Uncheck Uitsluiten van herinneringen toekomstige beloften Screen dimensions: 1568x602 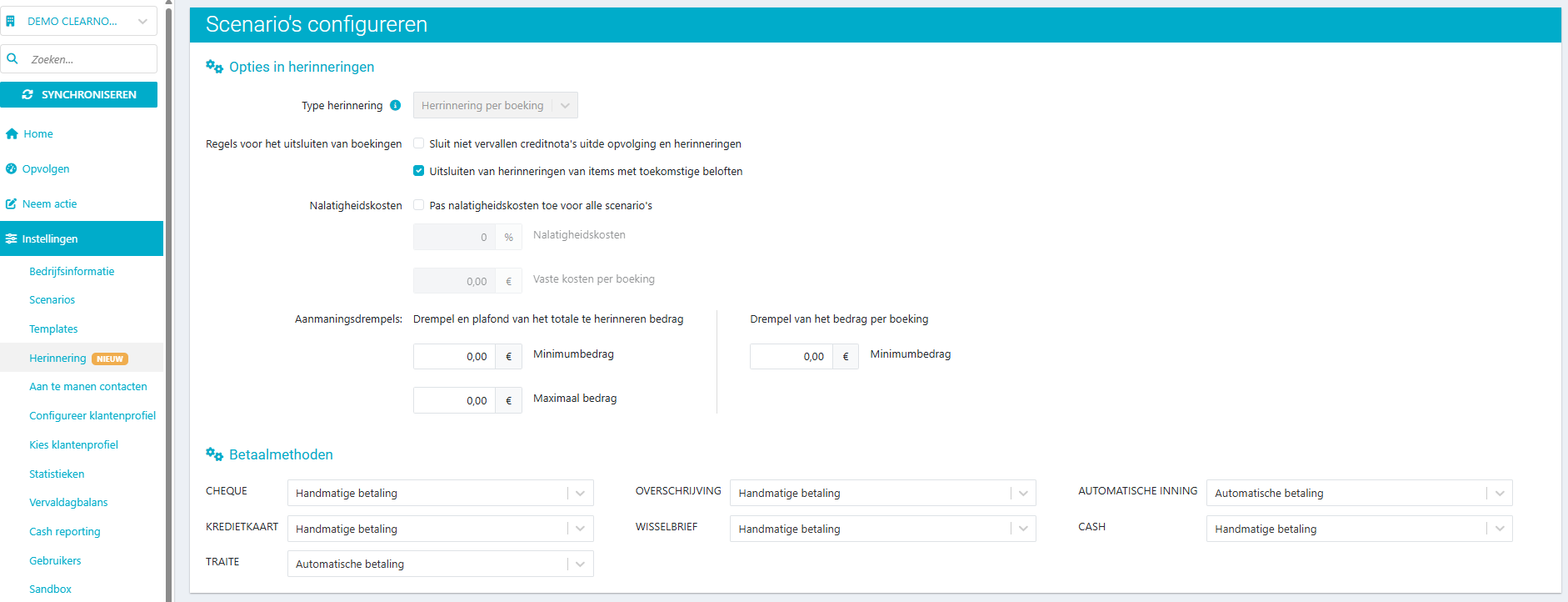(x=419, y=171)
